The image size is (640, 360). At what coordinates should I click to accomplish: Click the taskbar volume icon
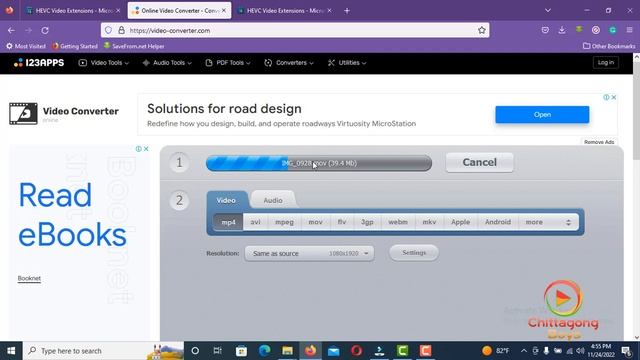pyautogui.click(x=580, y=351)
